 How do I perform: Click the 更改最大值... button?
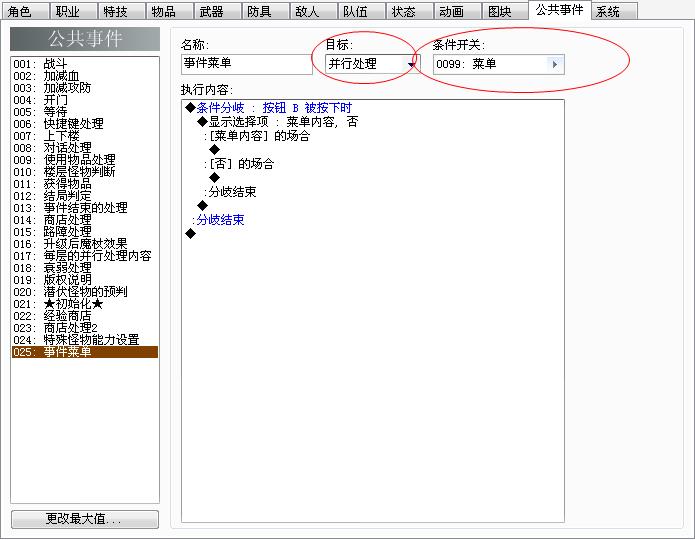click(x=85, y=519)
